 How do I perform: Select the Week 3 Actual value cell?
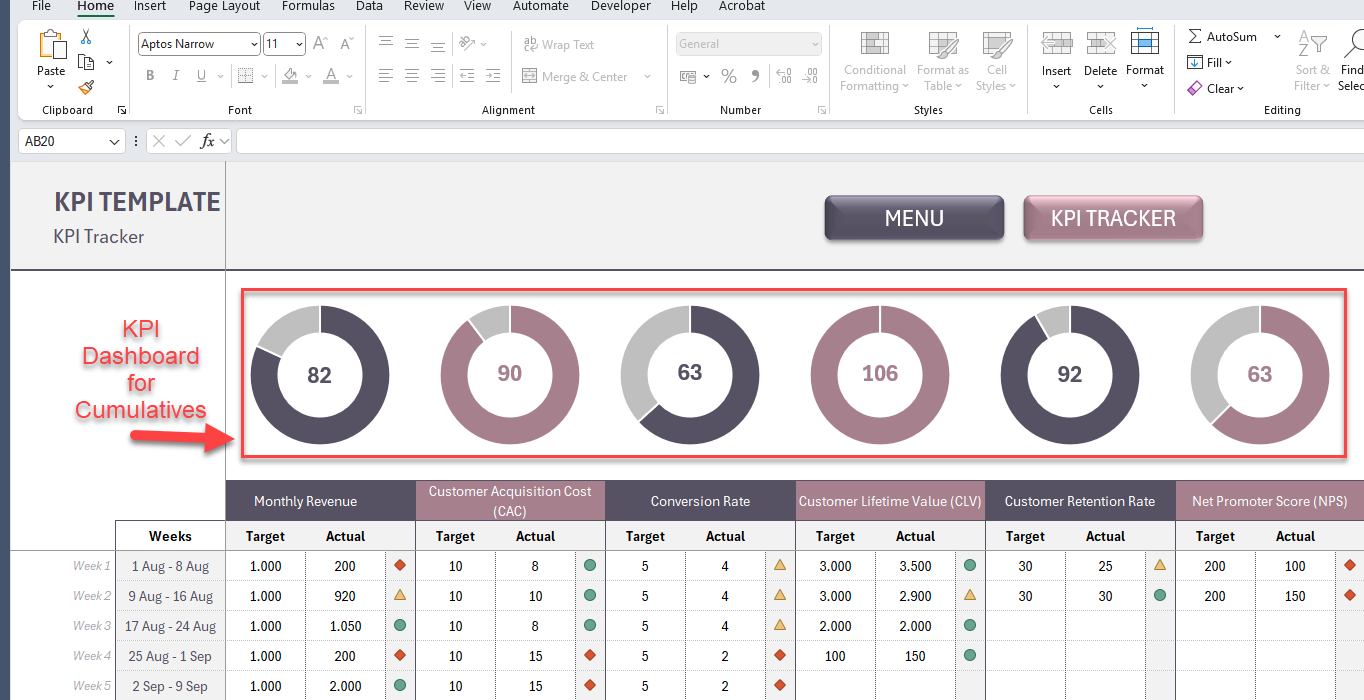click(x=345, y=626)
